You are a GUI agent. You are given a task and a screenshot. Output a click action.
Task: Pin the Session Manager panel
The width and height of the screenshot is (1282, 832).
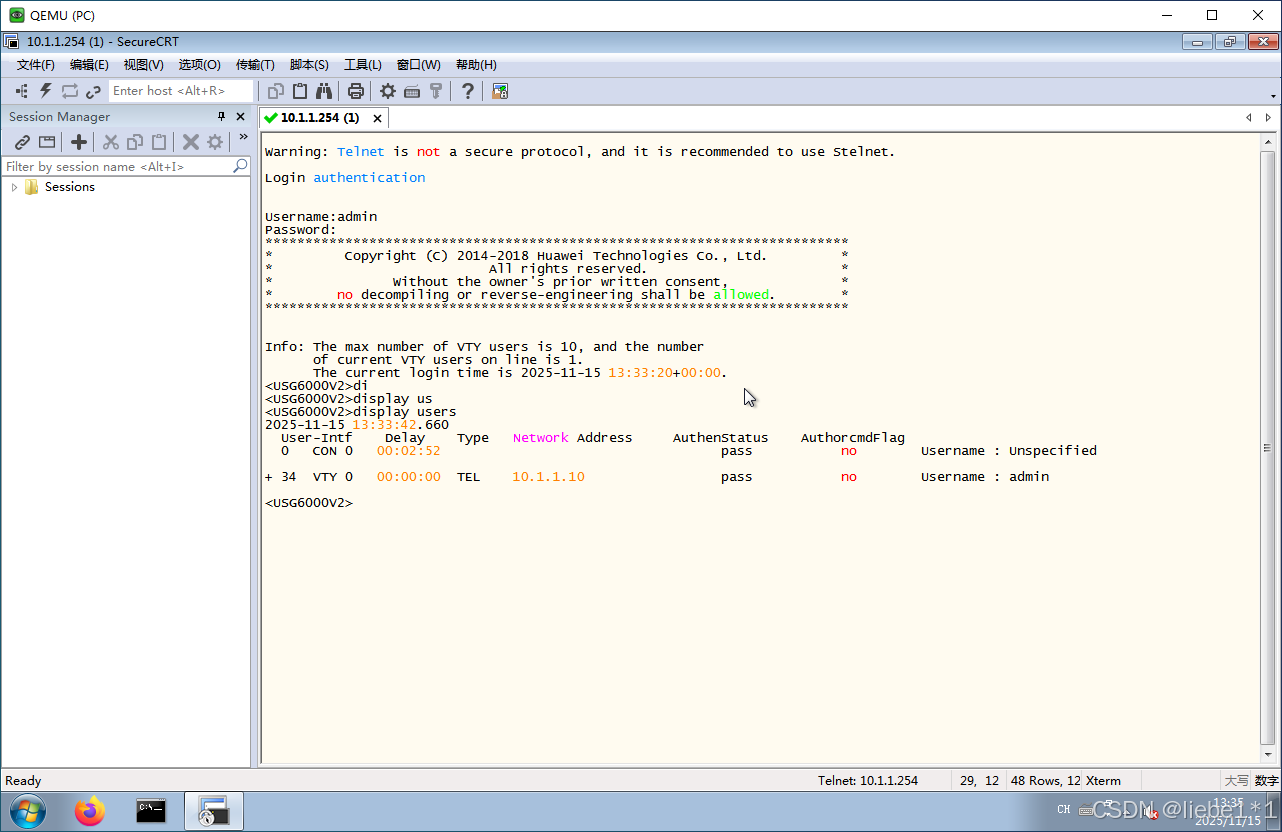coord(222,117)
